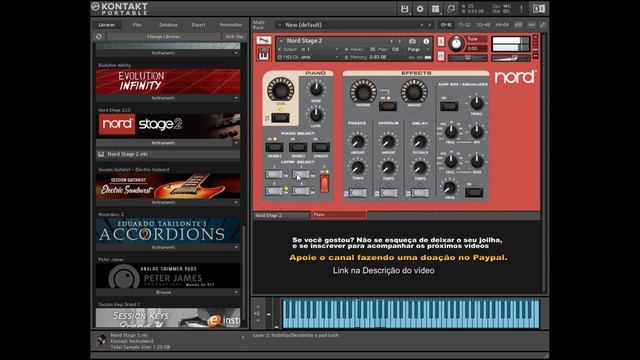Enable the Grand 2 piano select switch
The width and height of the screenshot is (640, 360).
pyautogui.click(x=298, y=147)
